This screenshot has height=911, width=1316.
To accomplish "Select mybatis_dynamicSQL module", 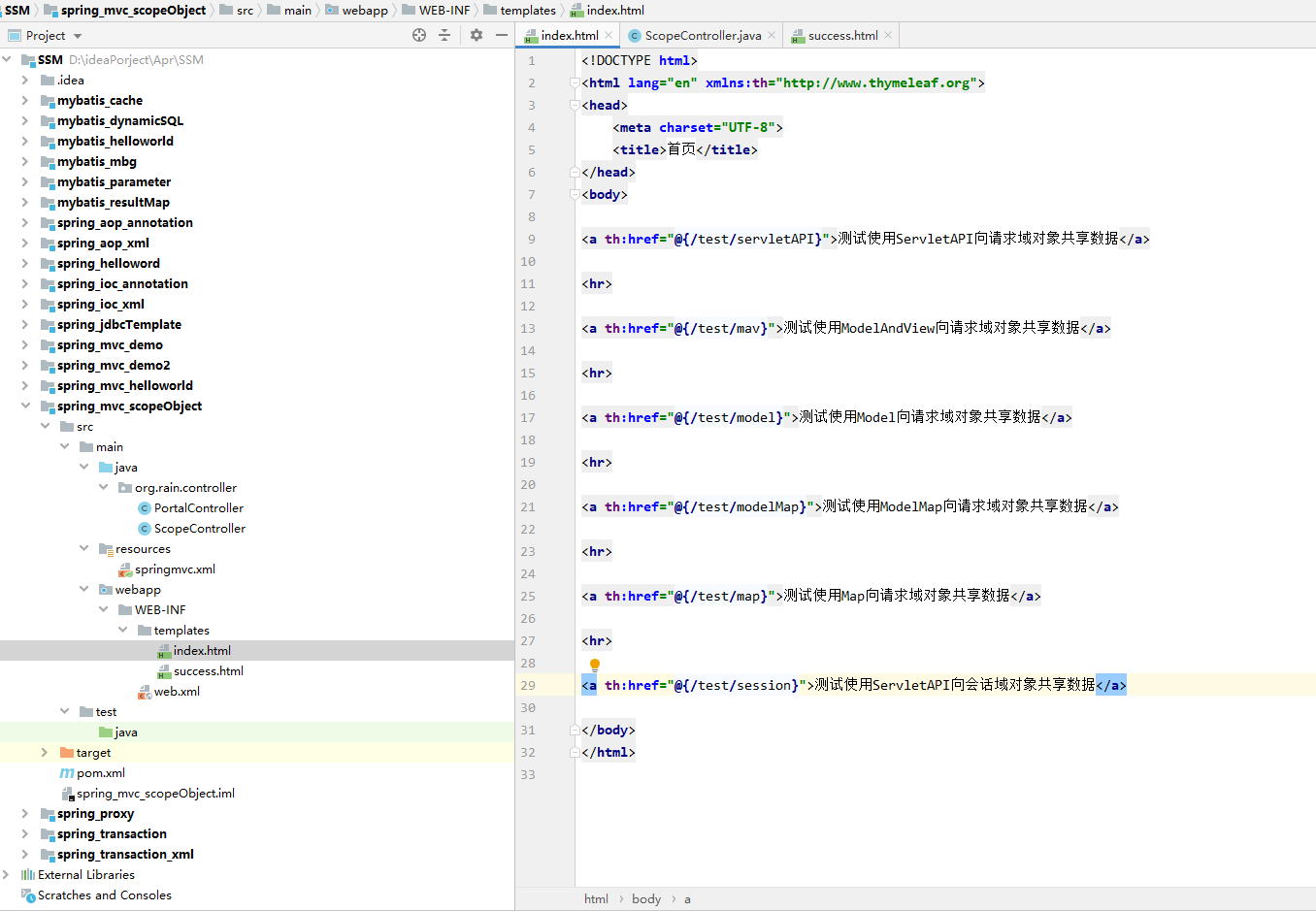I will [x=120, y=121].
